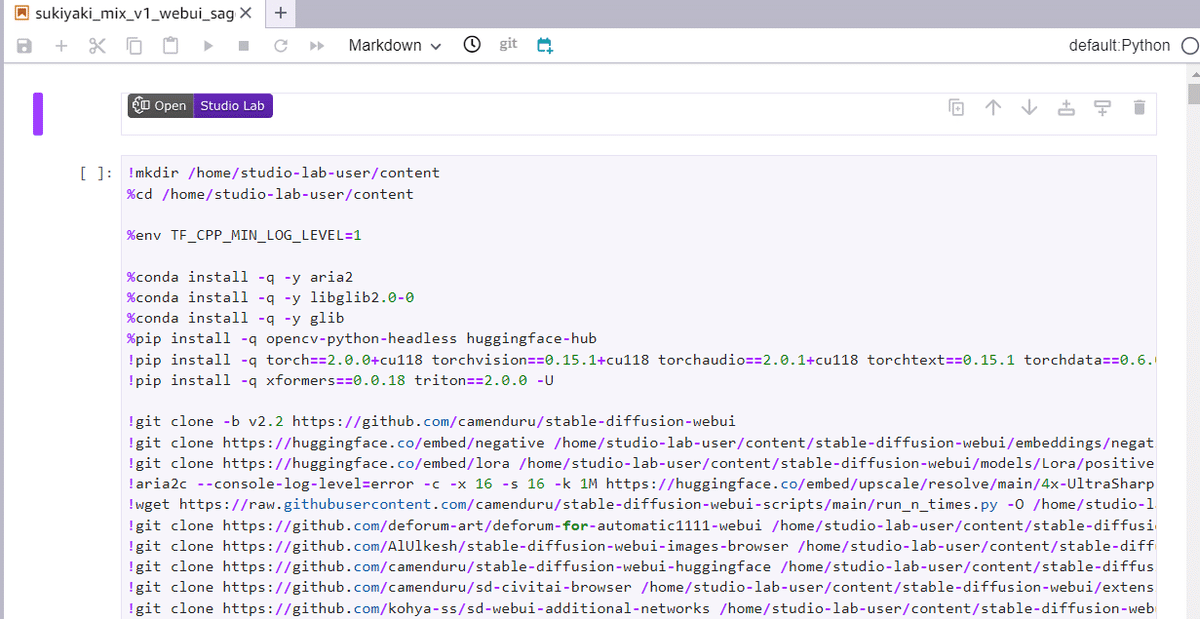This screenshot has width=1200, height=619.
Task: Click the line '!mkdir /home/studio-lab-user/content'
Action: coord(283,173)
